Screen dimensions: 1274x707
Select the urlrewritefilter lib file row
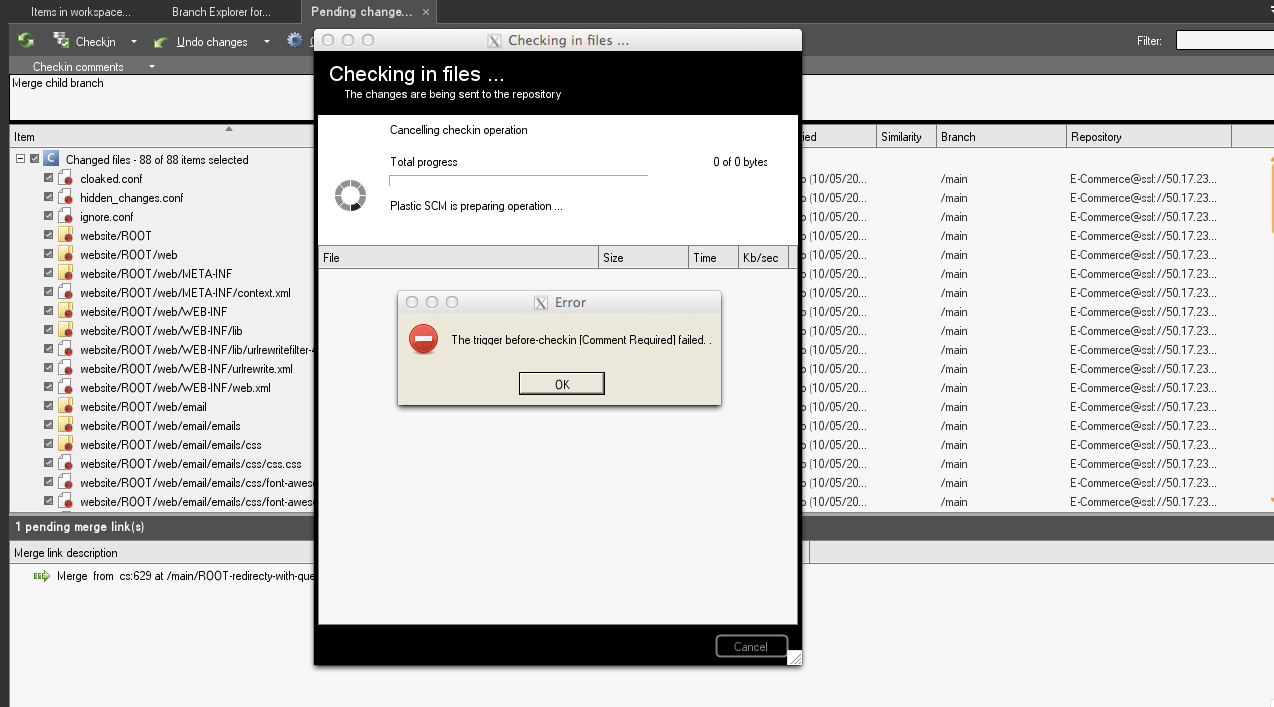(x=197, y=349)
